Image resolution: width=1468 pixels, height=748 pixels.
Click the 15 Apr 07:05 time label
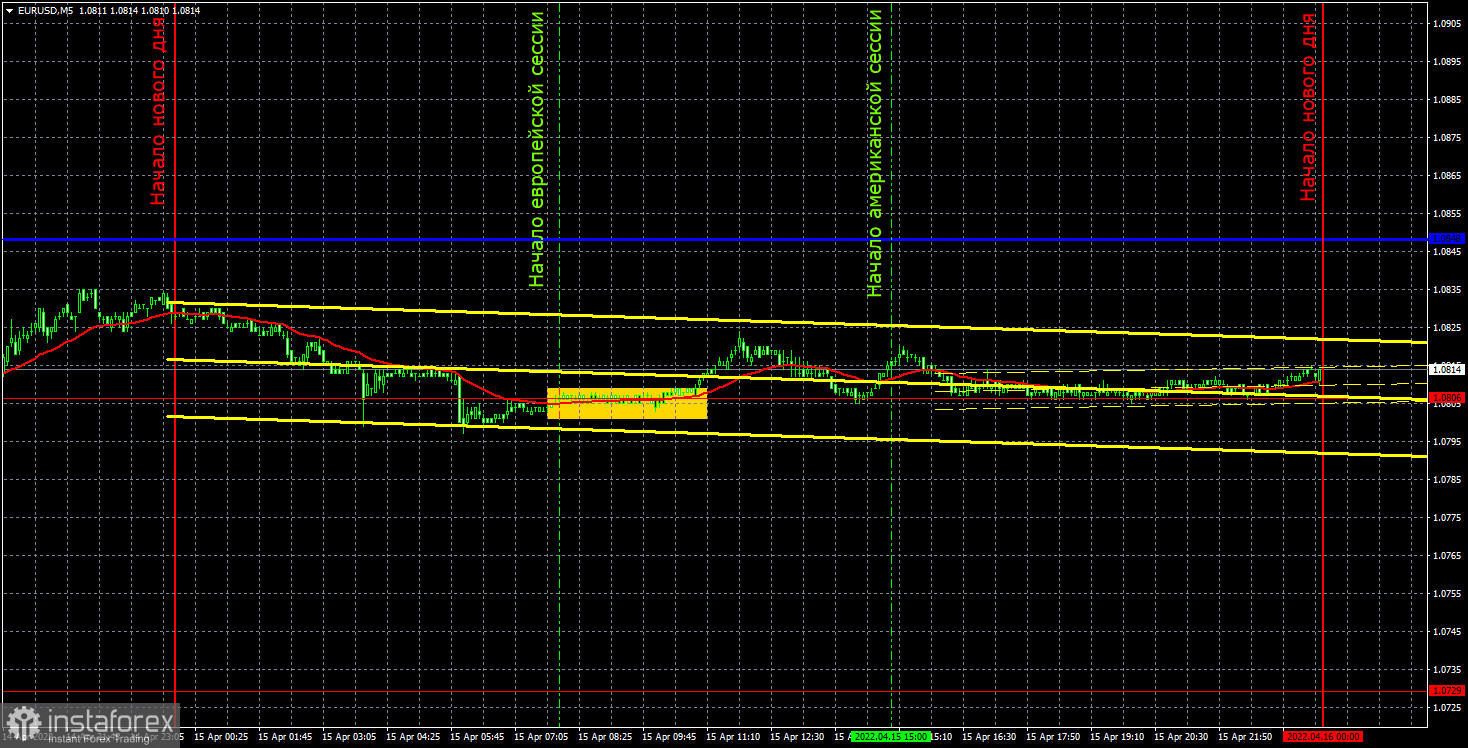541,736
